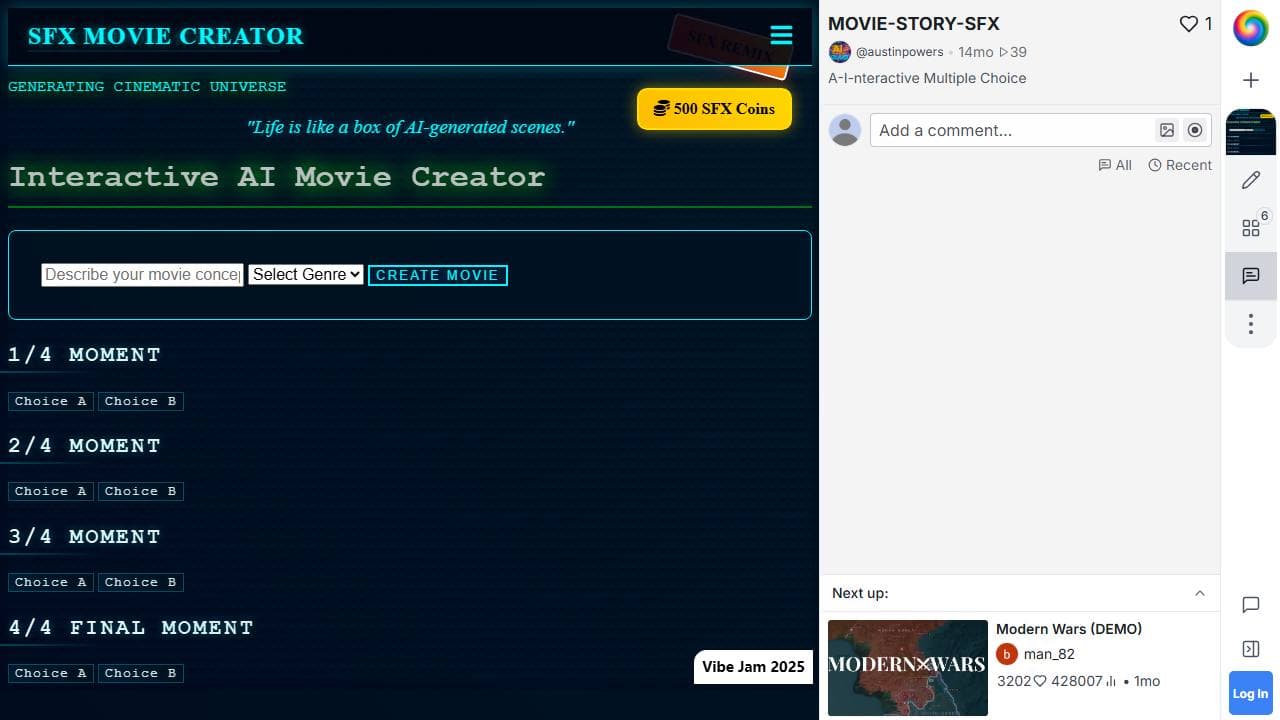This screenshot has width=1280, height=720.
Task: Click the austinpowers avatar image
Action: (x=840, y=52)
